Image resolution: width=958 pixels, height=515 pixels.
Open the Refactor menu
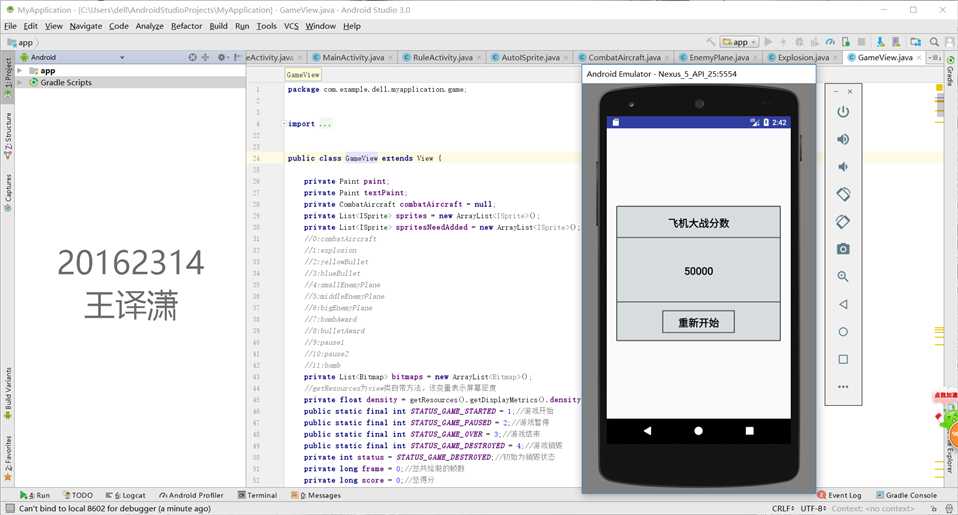pyautogui.click(x=186, y=26)
